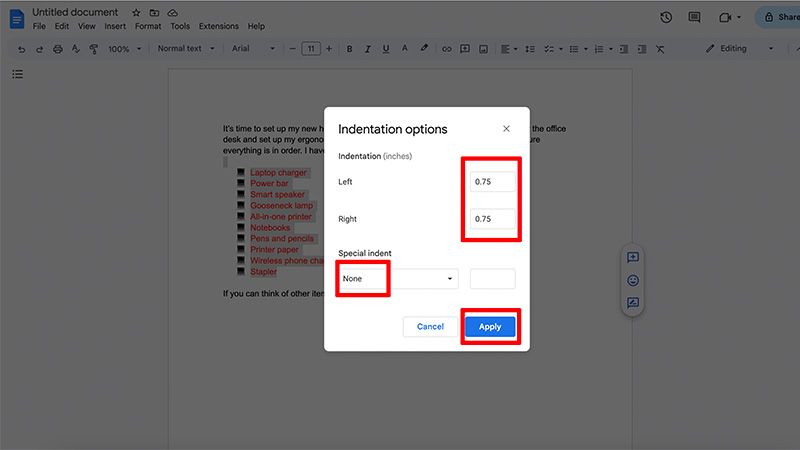The image size is (800, 450).
Task: Open the 100% zoom dropdown
Action: pos(124,49)
